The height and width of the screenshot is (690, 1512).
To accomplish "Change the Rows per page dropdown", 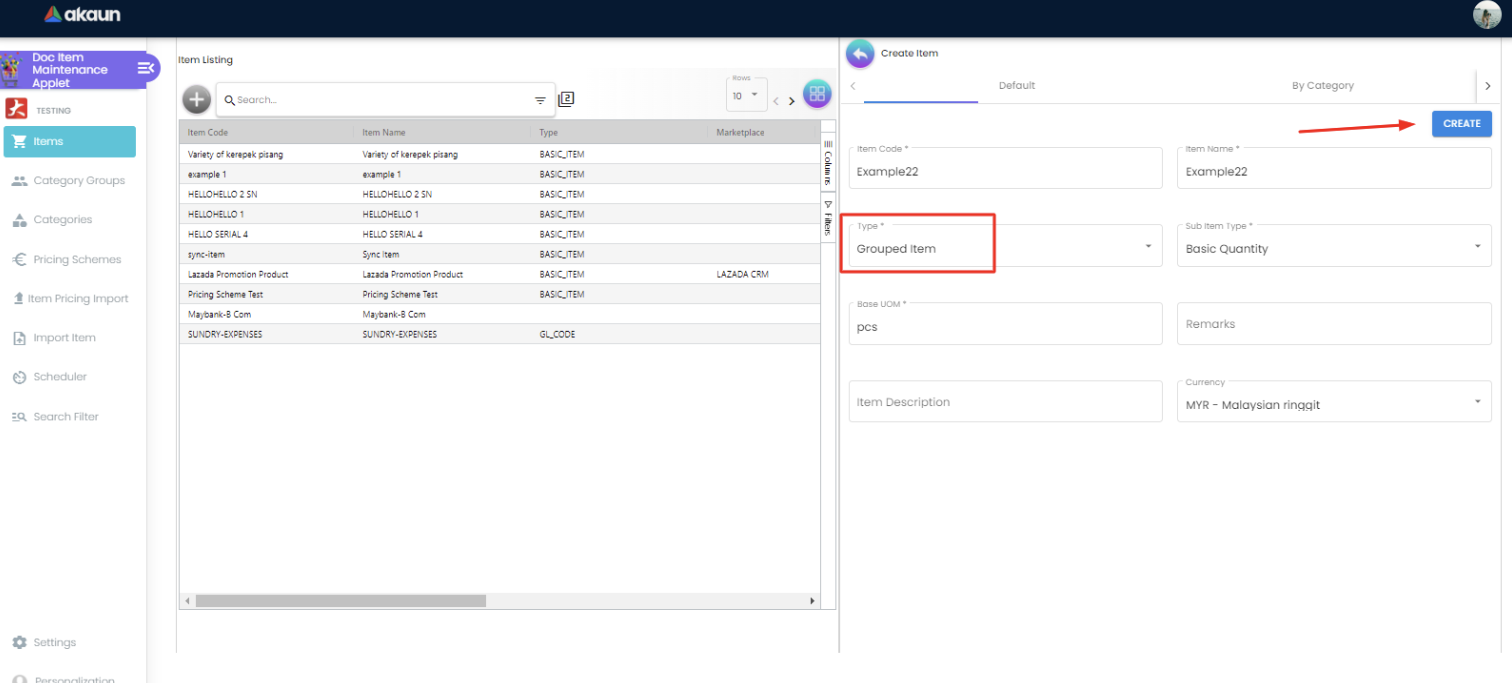I will 746,96.
